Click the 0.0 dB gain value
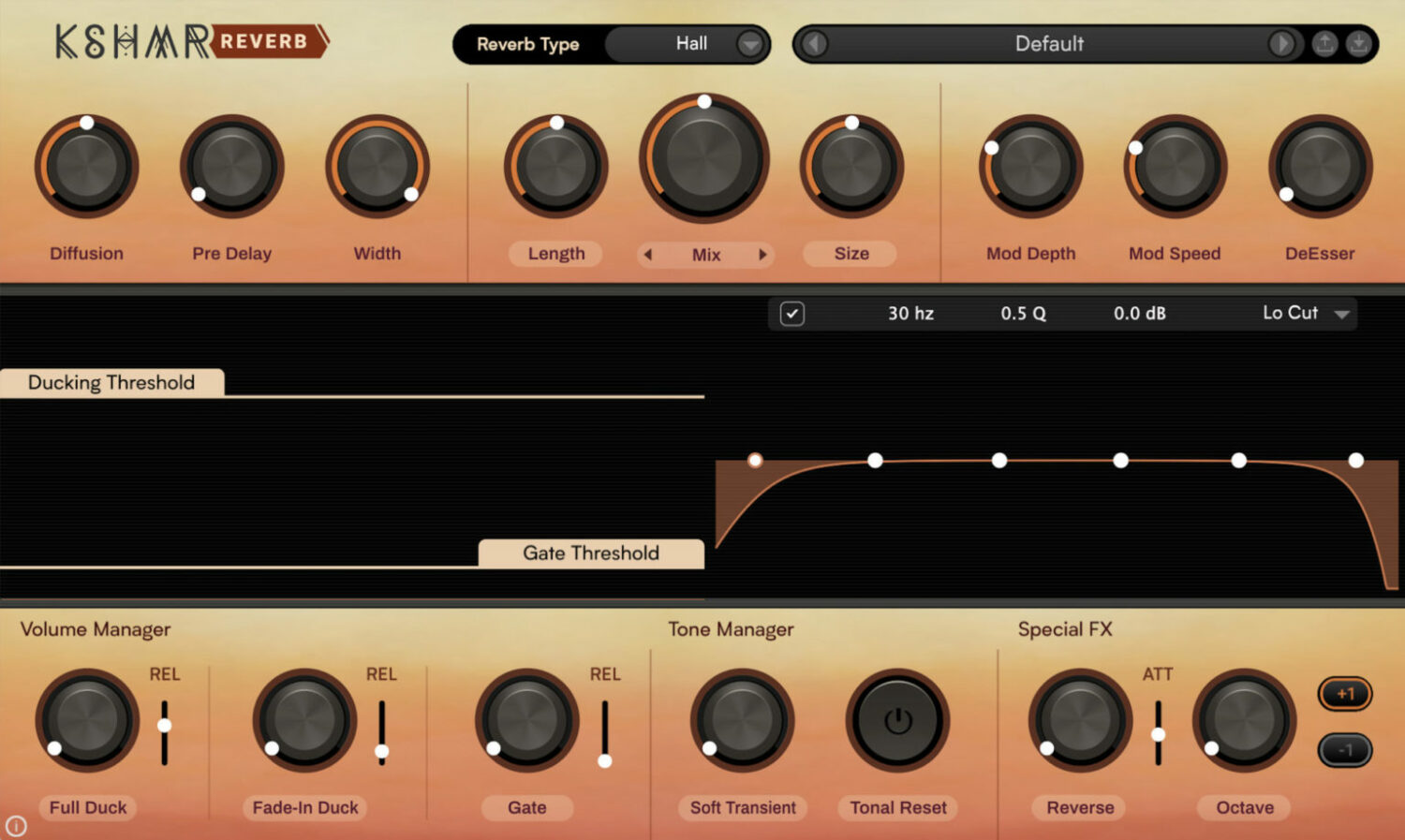Image resolution: width=1405 pixels, height=840 pixels. tap(1139, 314)
